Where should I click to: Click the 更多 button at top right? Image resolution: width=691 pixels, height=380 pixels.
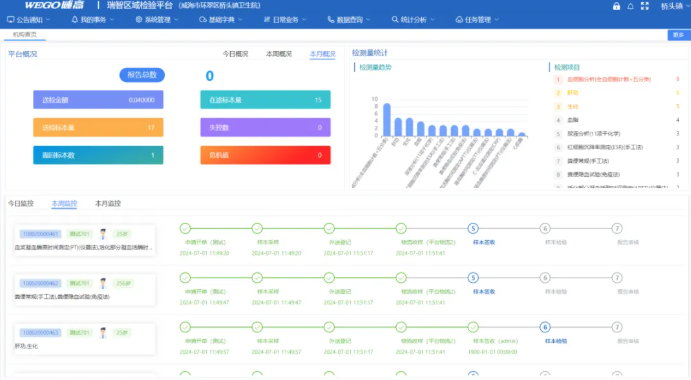[x=679, y=35]
